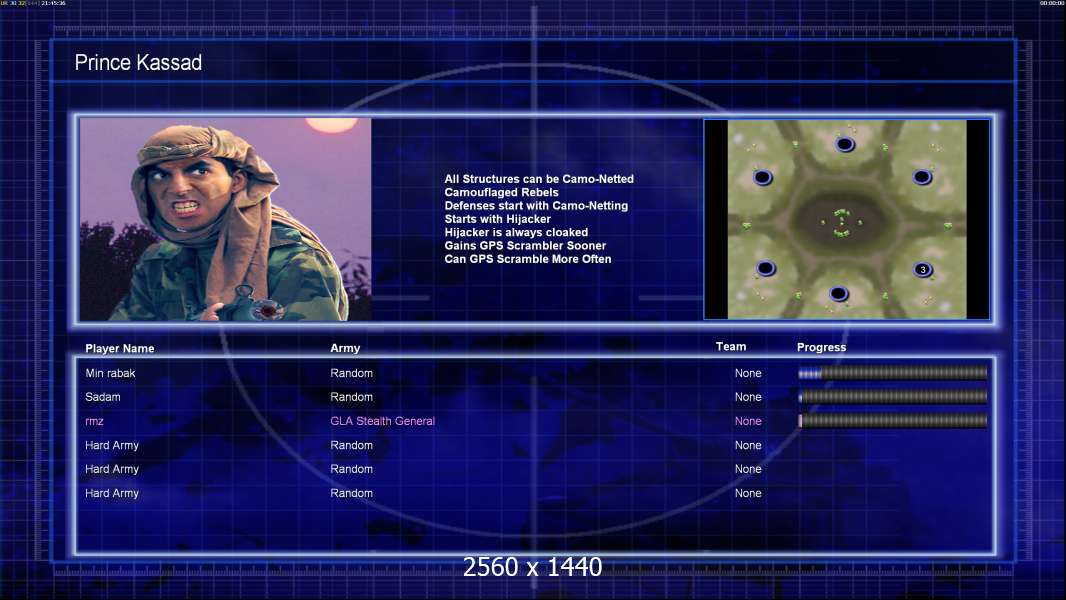
Task: Click "Hijacker is always cloaked" line
Action: [516, 232]
